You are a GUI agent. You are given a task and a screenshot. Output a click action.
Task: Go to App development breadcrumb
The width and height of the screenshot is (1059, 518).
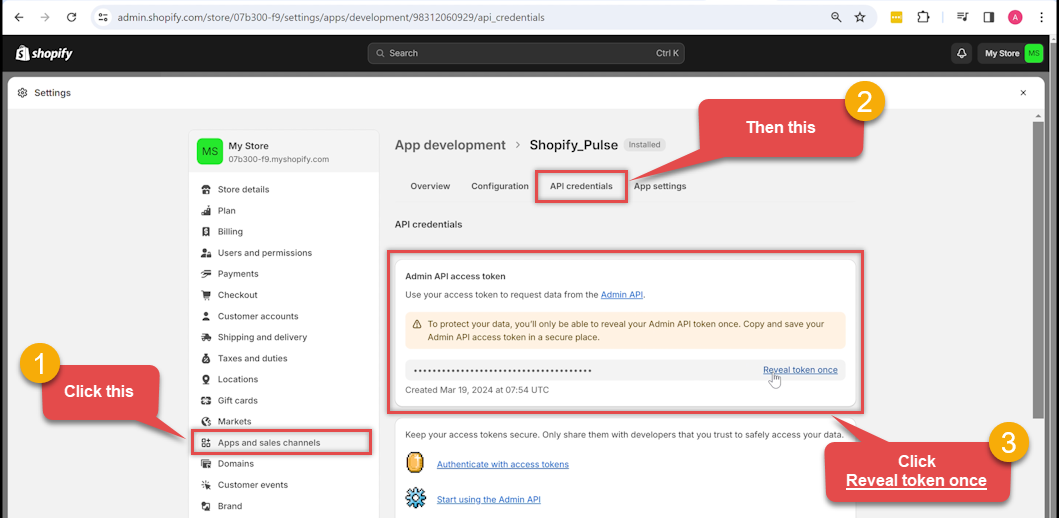(x=450, y=145)
